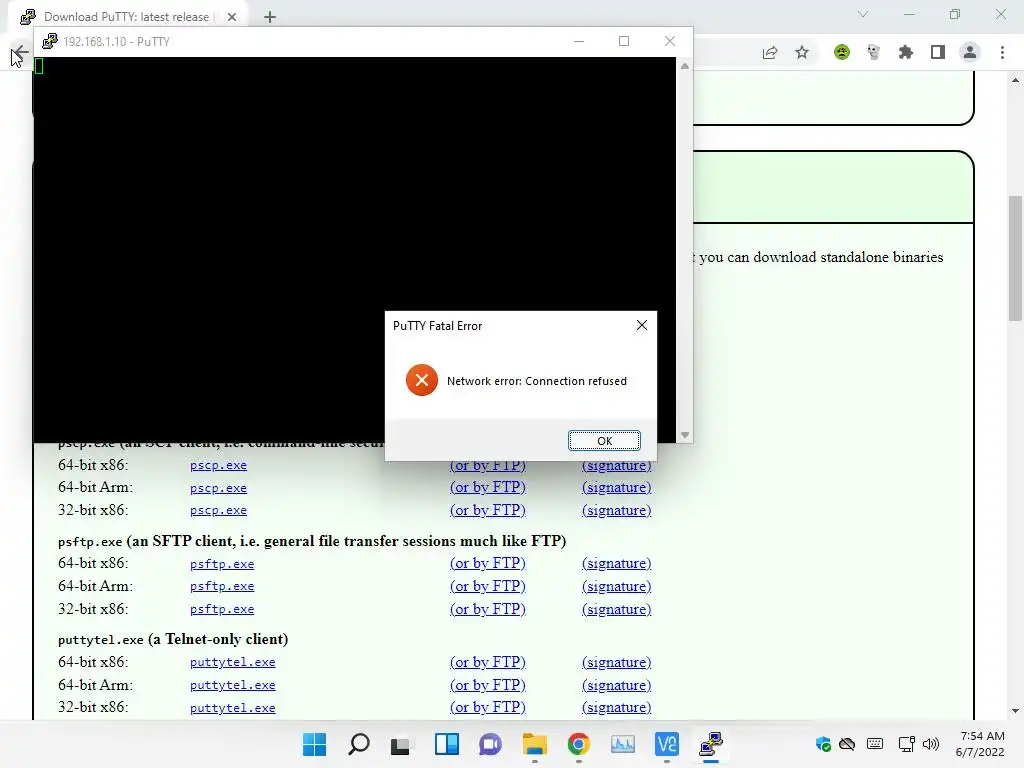Select the Download PuTTY latest release tab

click(x=126, y=17)
